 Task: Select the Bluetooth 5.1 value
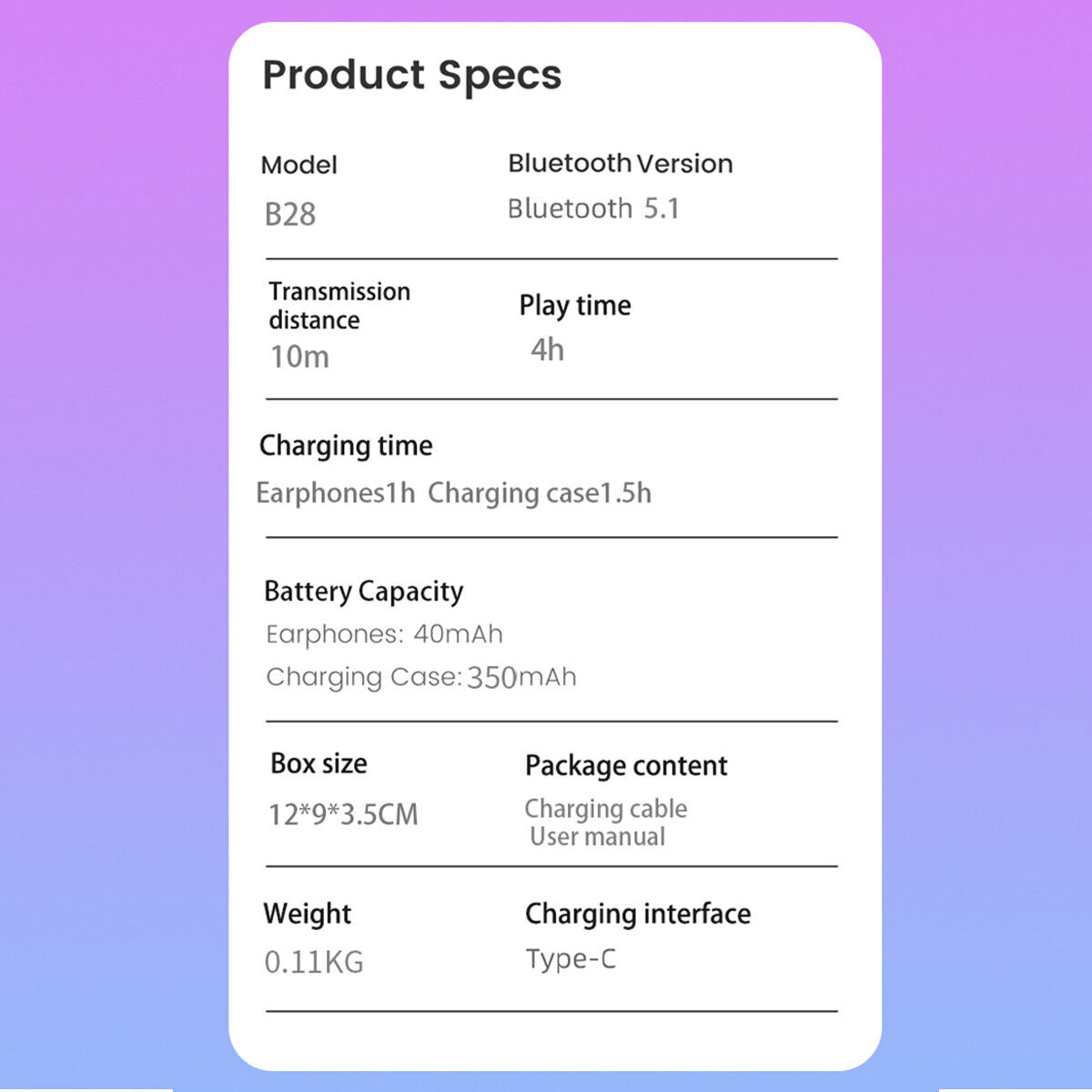593,209
